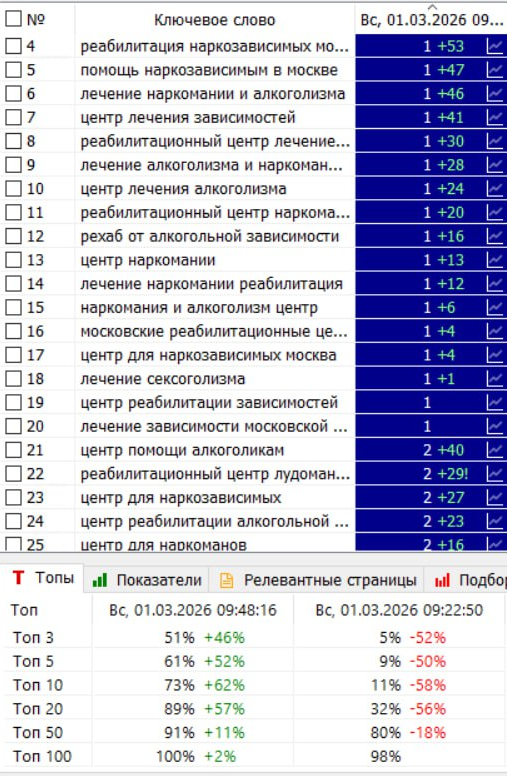Viewport: 507px width, 776px height.
Task: Select the 'Топ 3' row label
Action: pos(33,637)
